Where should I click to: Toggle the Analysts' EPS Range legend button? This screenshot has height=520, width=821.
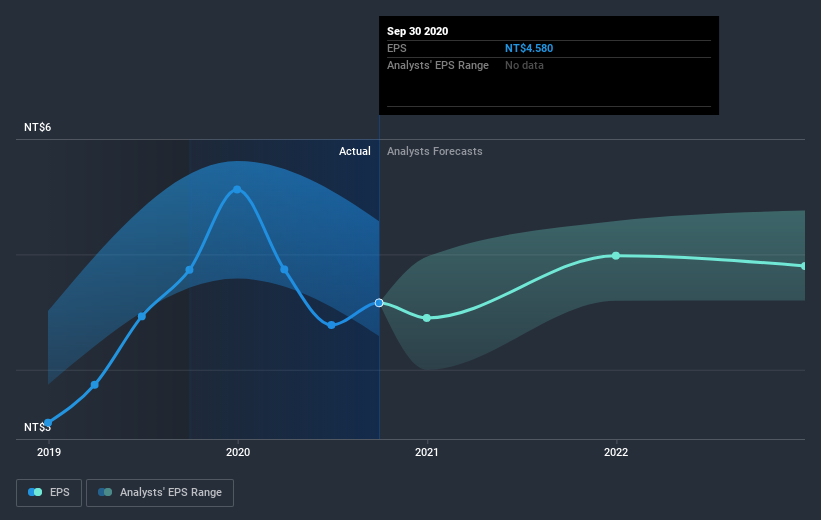coord(160,492)
